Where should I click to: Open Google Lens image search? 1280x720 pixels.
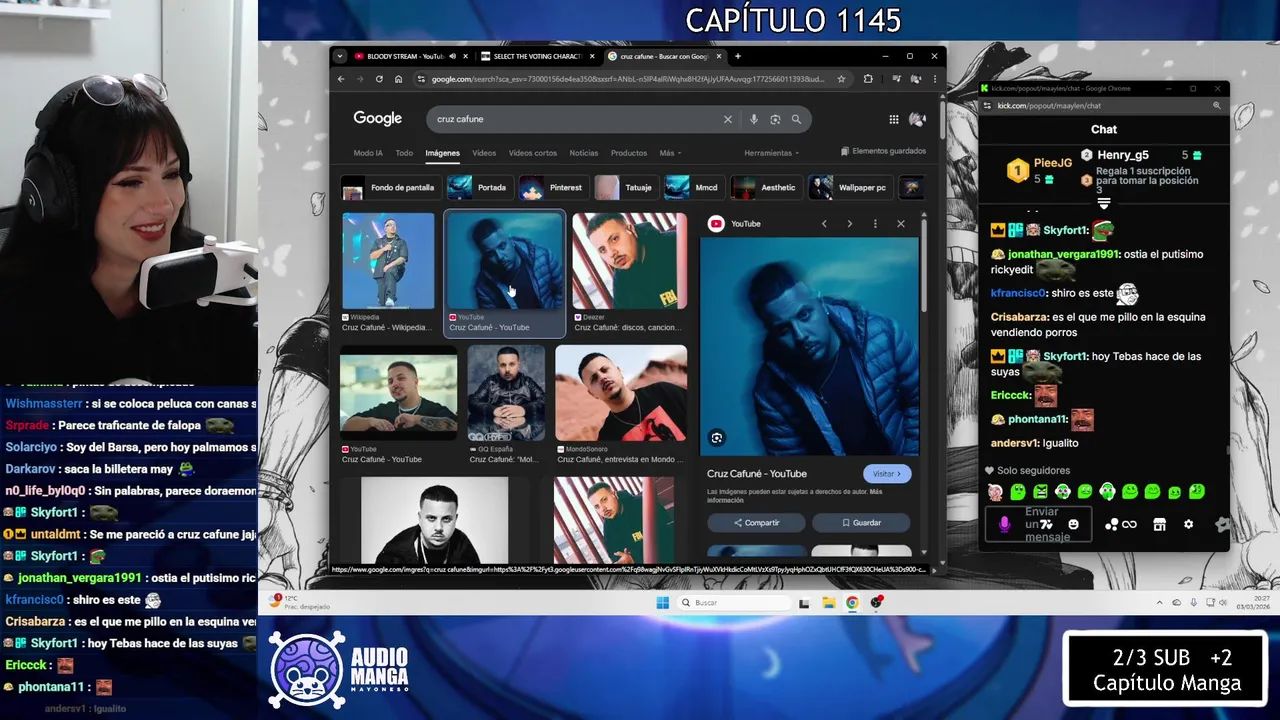[775, 119]
